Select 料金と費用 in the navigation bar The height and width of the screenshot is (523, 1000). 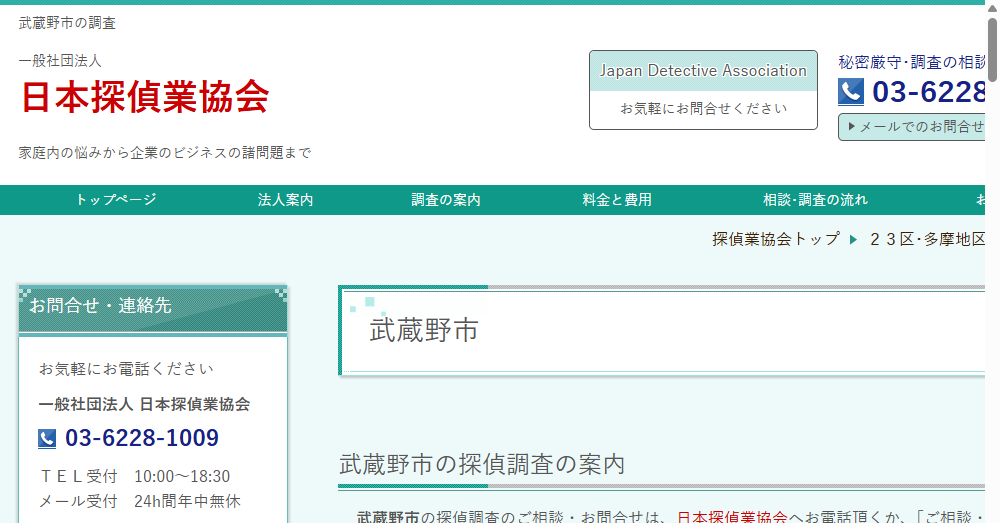[617, 200]
